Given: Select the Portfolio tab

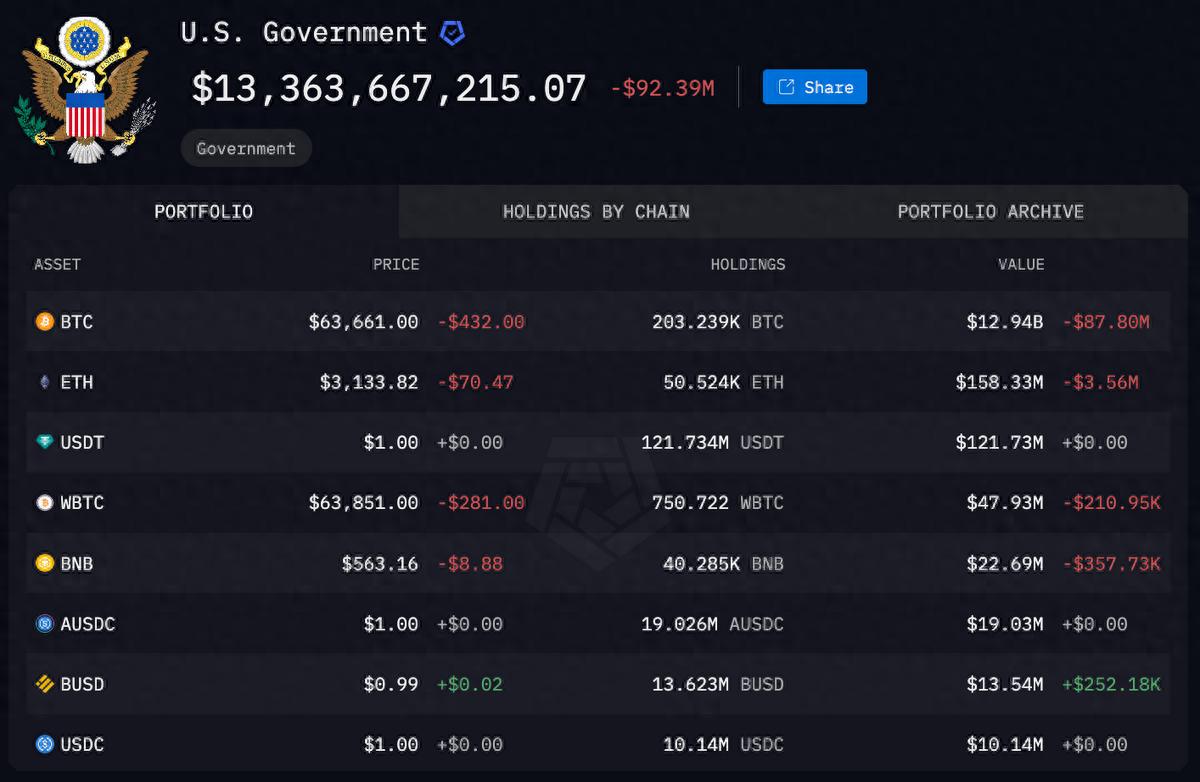Looking at the screenshot, I should (x=203, y=211).
